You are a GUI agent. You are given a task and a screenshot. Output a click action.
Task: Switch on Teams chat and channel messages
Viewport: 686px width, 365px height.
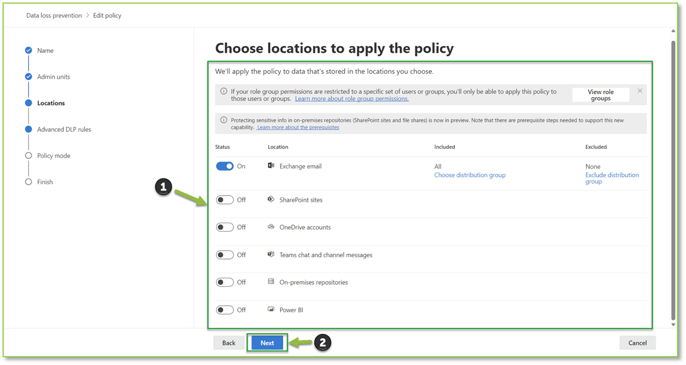tap(225, 255)
